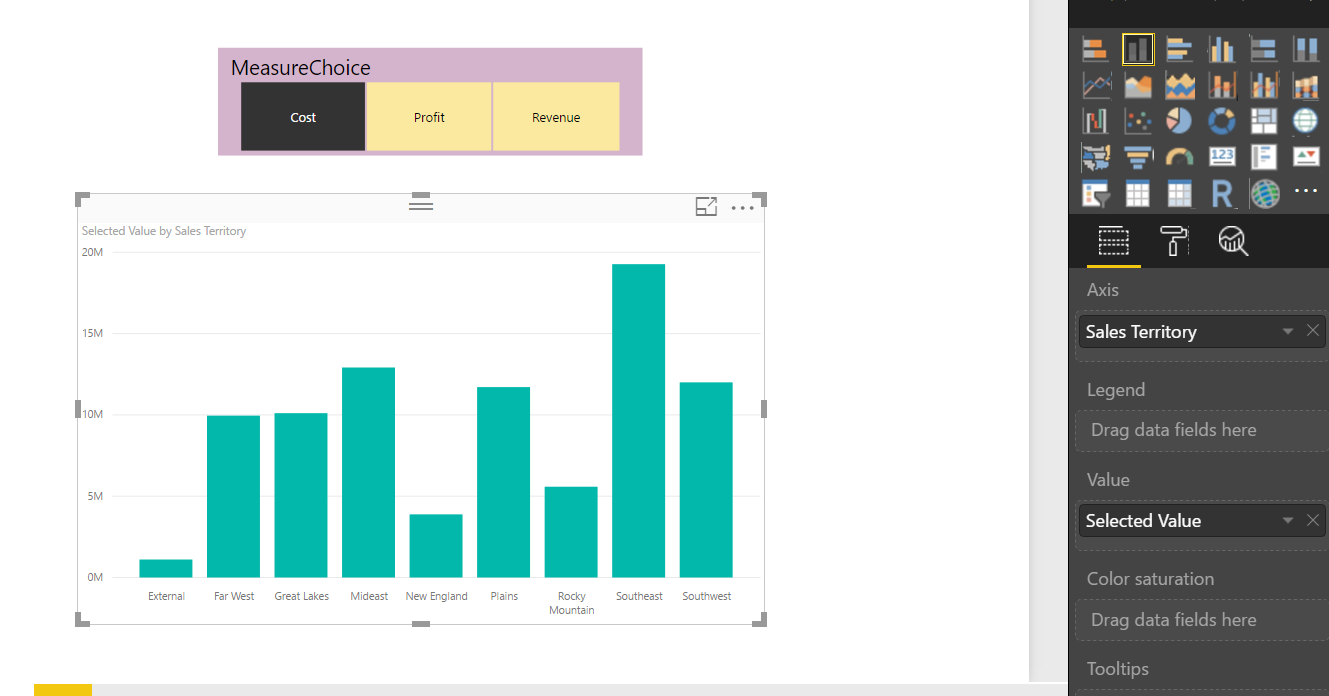Select the pie chart visualization icon
The width and height of the screenshot is (1329, 696).
[1179, 121]
